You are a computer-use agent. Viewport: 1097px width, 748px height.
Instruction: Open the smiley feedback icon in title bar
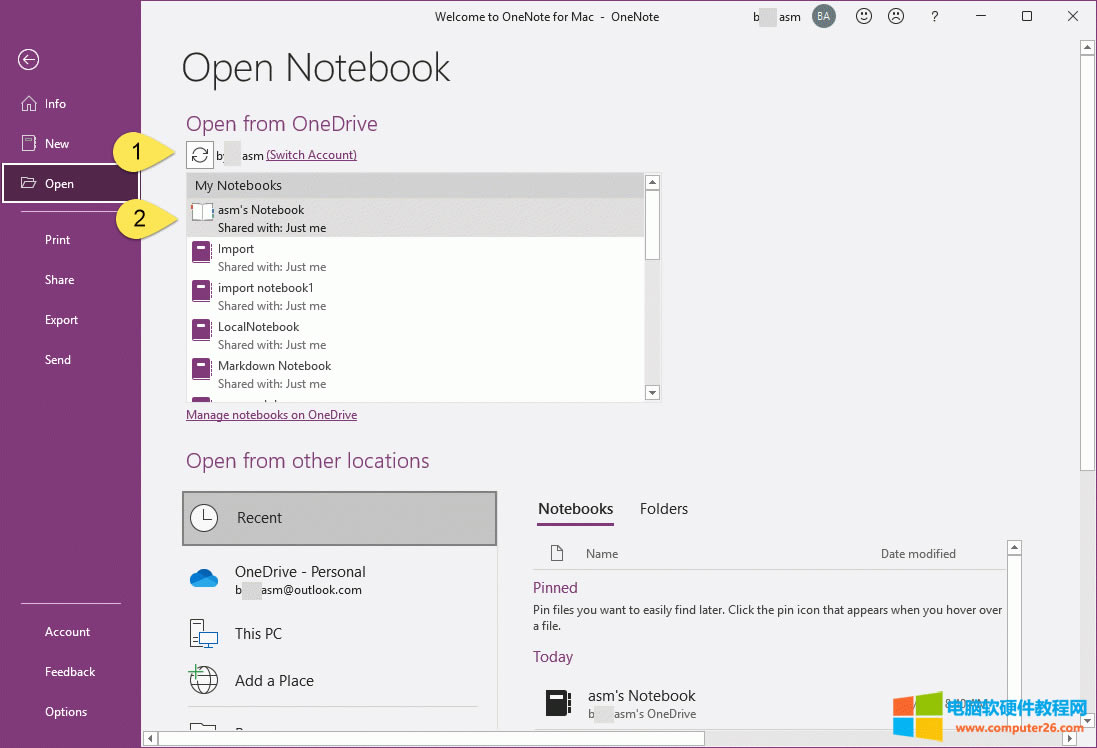coord(863,16)
